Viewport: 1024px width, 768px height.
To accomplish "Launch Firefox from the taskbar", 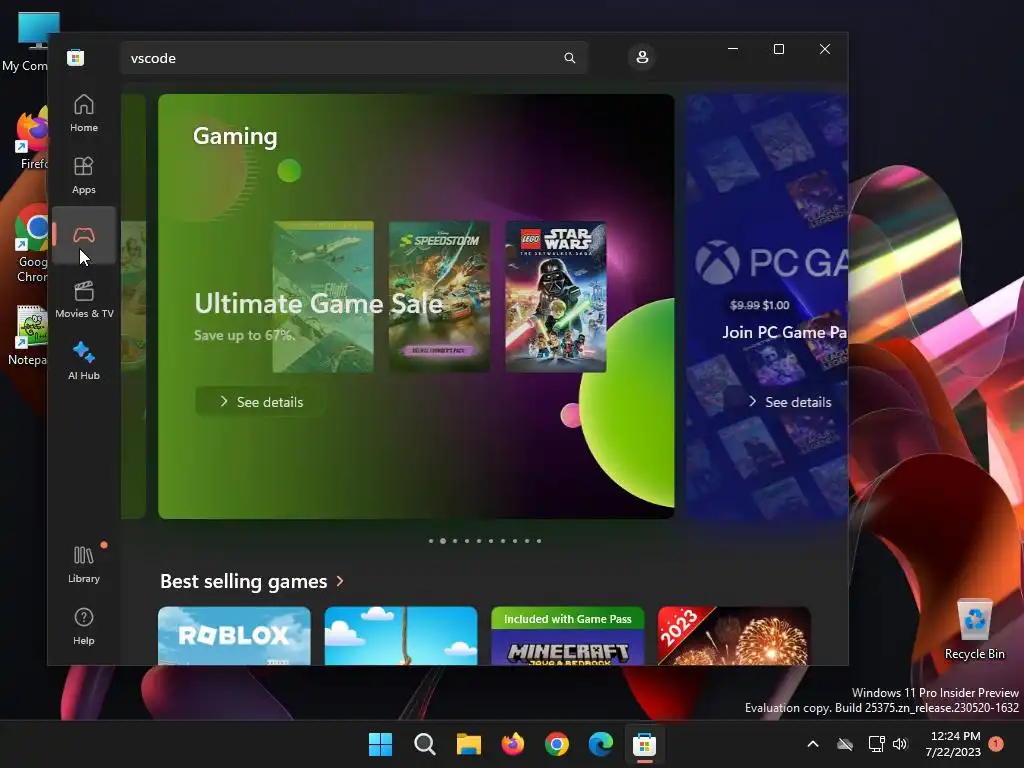I will point(513,744).
